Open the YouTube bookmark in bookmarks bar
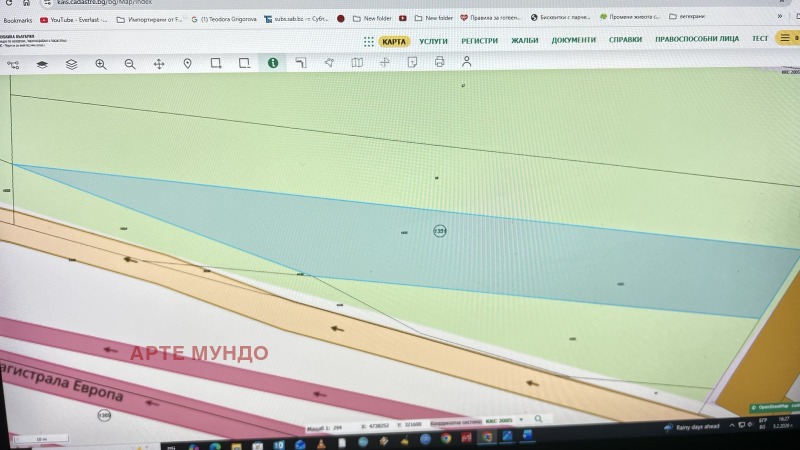 point(72,19)
